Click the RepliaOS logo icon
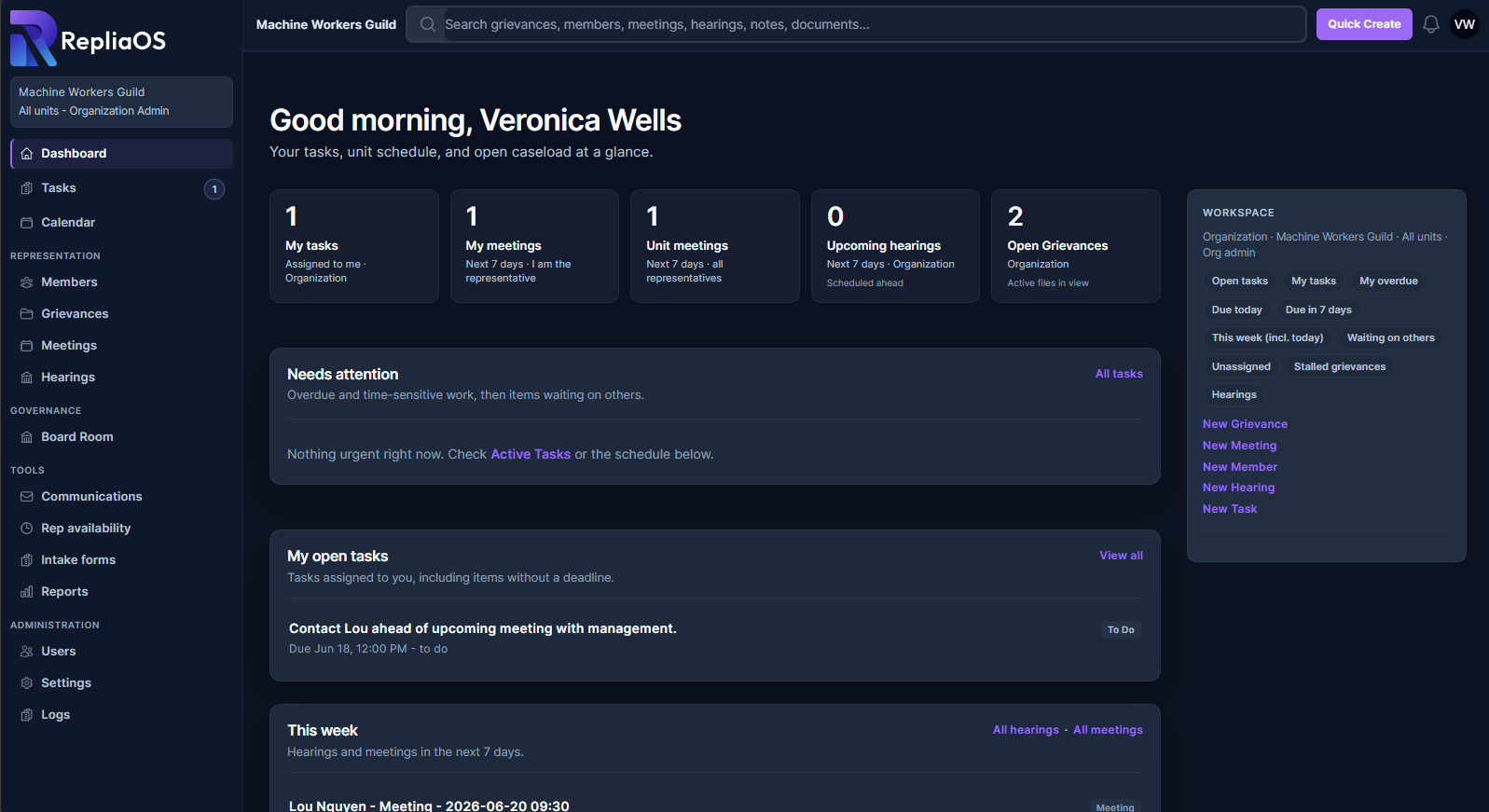Viewport: 1489px width, 812px height. (x=34, y=38)
